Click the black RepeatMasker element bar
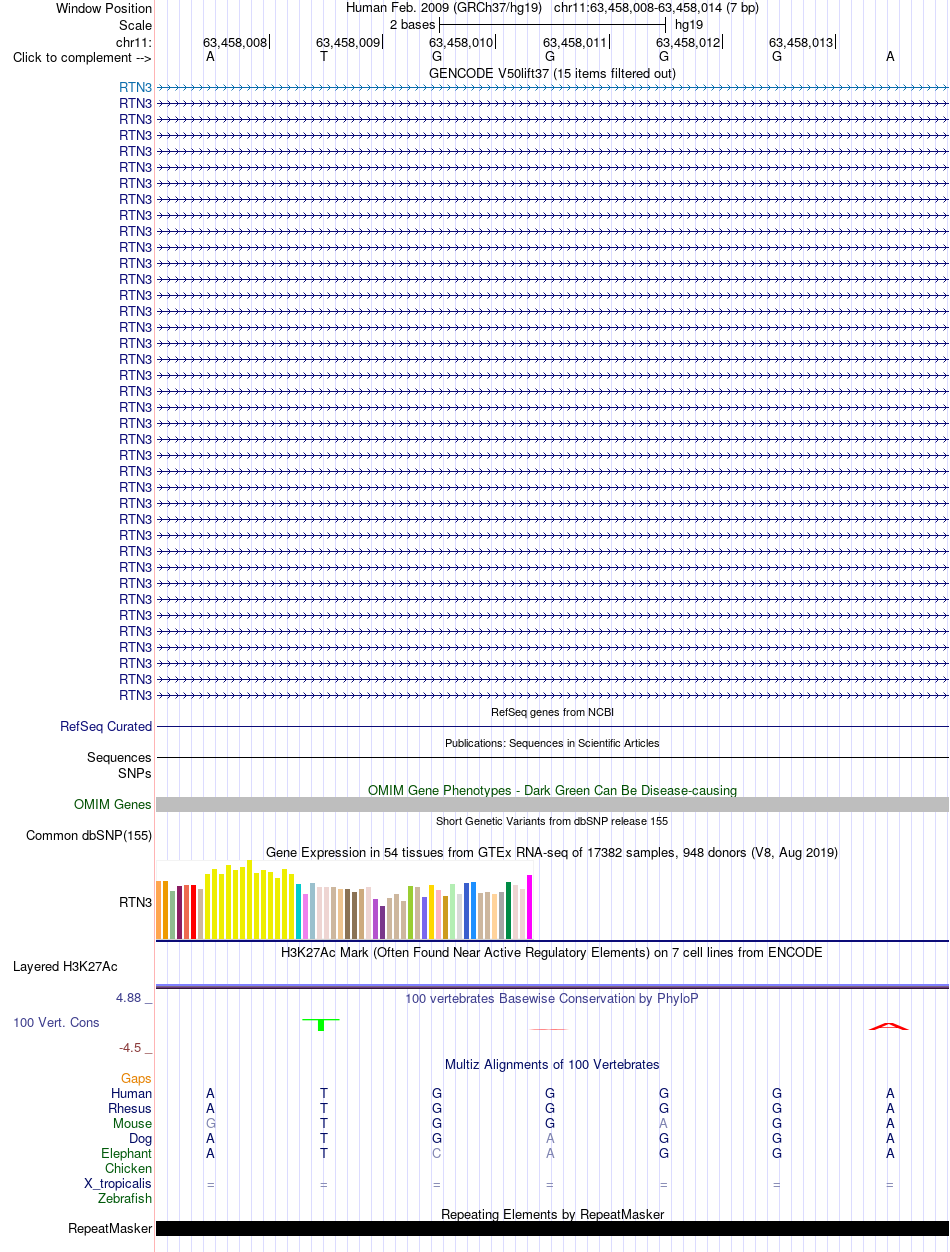Viewport: 950px width, 1252px height. 552,1228
